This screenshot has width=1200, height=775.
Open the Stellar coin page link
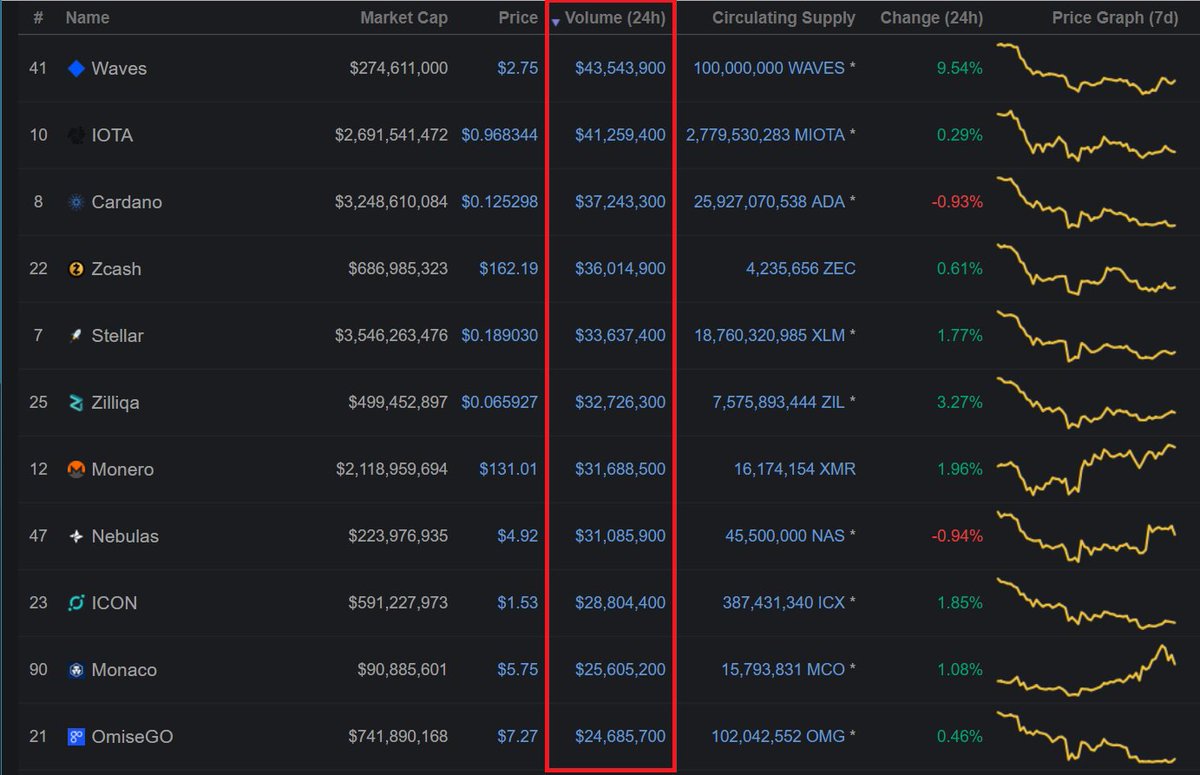117,336
